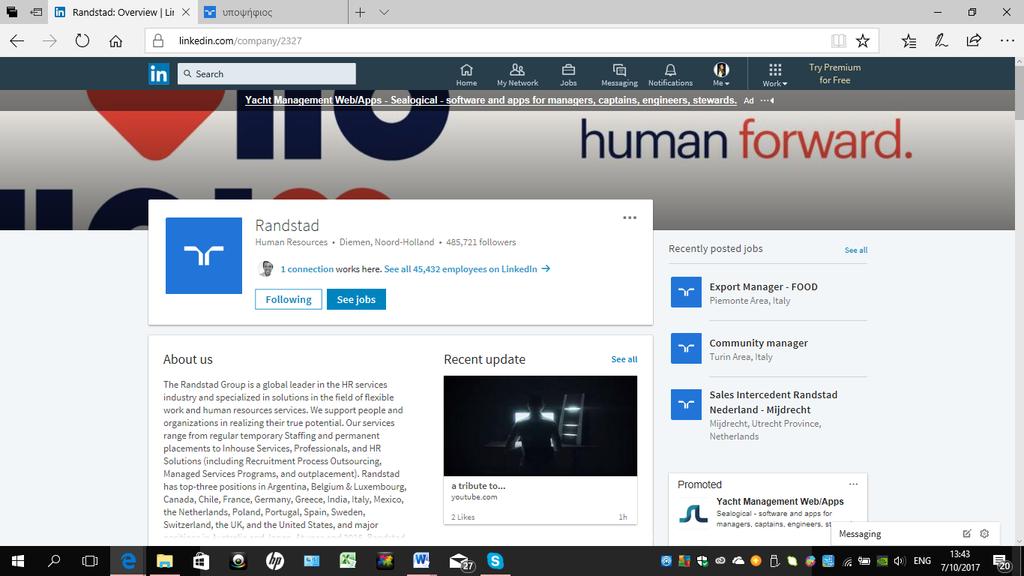Open Promoted ad options ellipsis

(853, 484)
